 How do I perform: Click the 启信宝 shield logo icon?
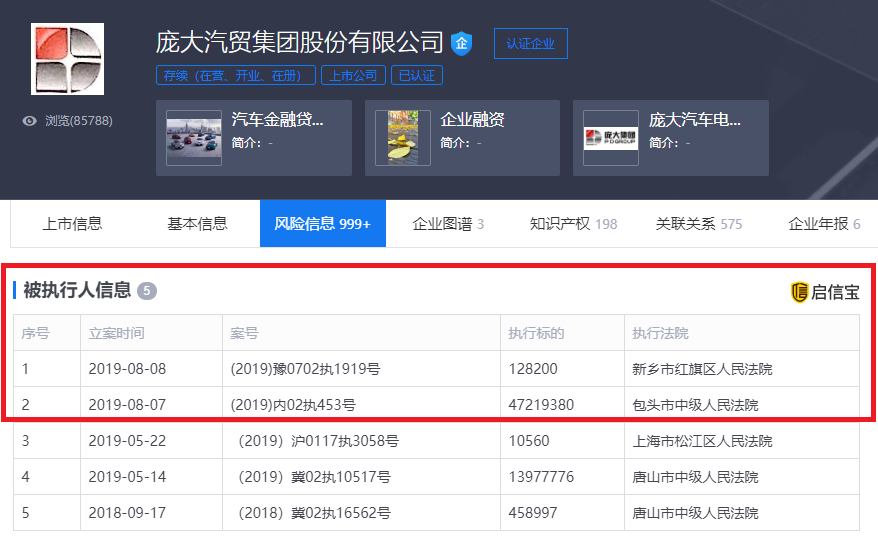point(799,292)
